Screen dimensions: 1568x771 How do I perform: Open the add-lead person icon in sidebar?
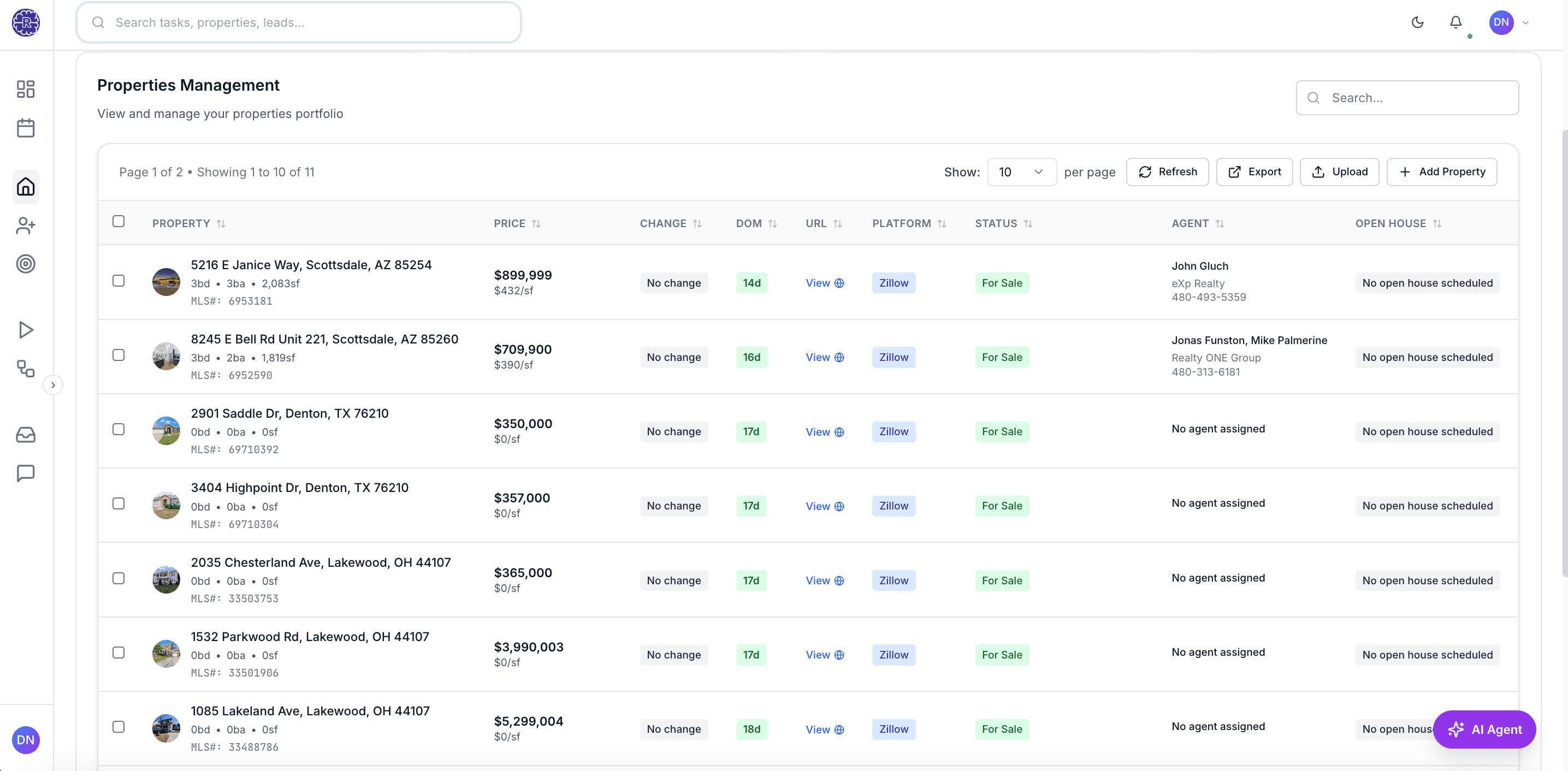tap(26, 226)
